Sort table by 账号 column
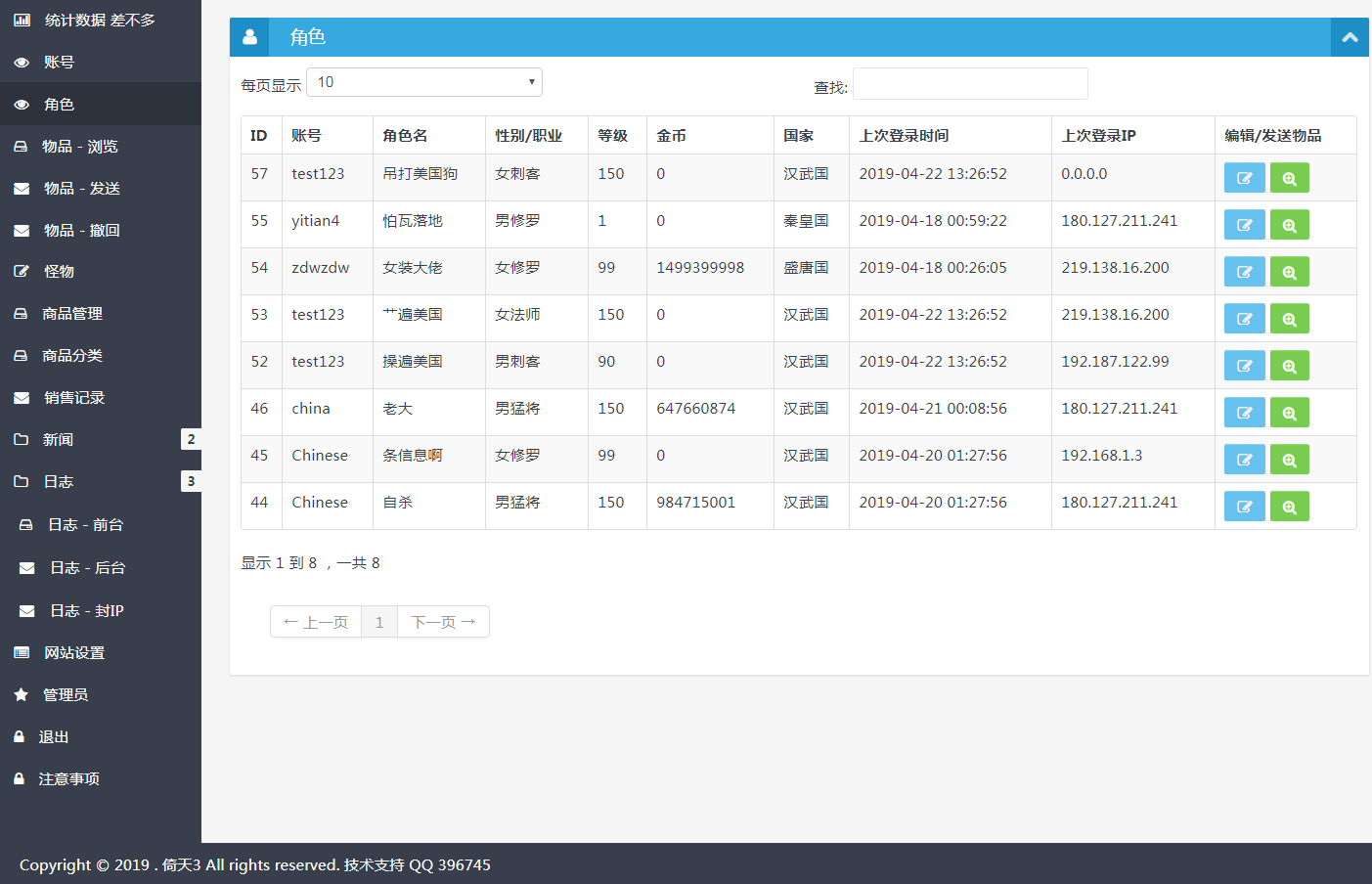 (328, 136)
